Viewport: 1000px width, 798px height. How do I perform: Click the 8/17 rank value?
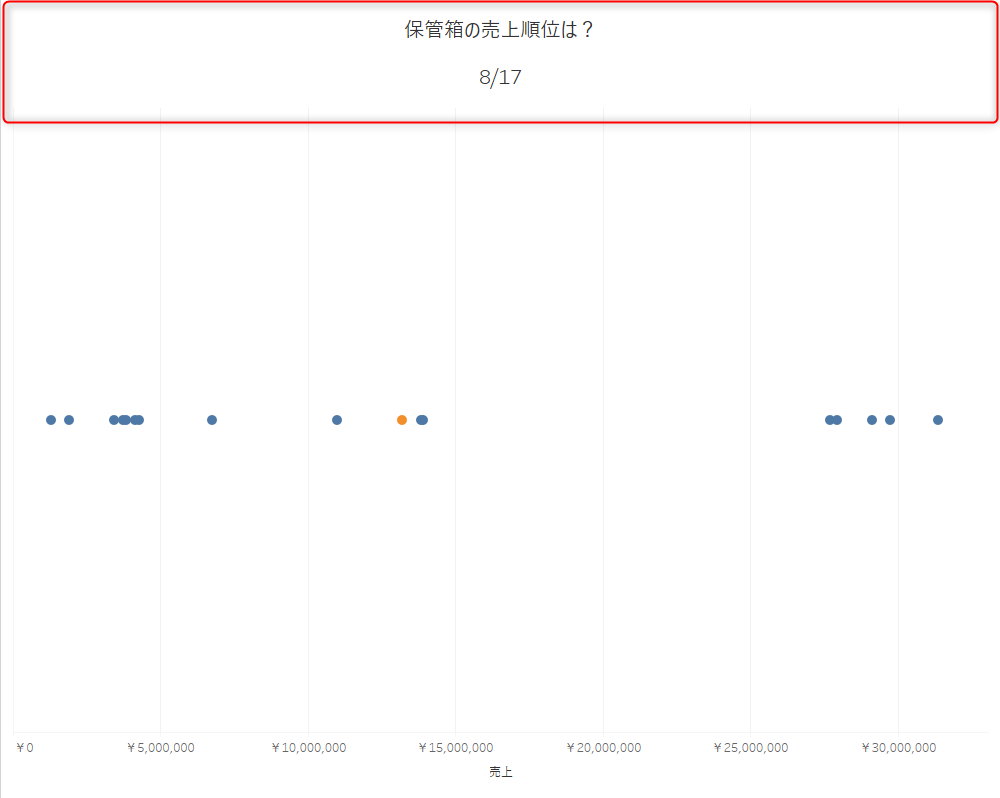tap(500, 78)
